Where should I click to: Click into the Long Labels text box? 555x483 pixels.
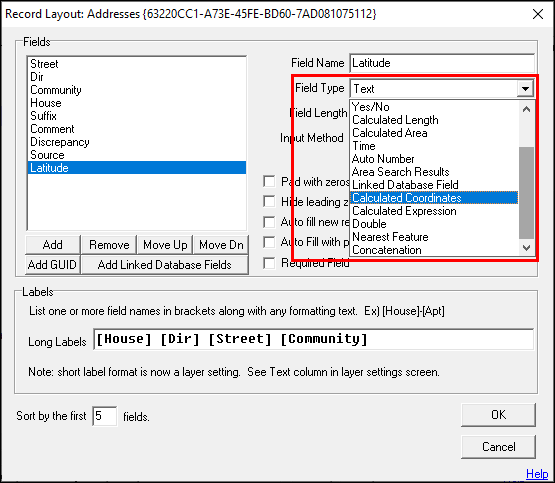coord(313,339)
